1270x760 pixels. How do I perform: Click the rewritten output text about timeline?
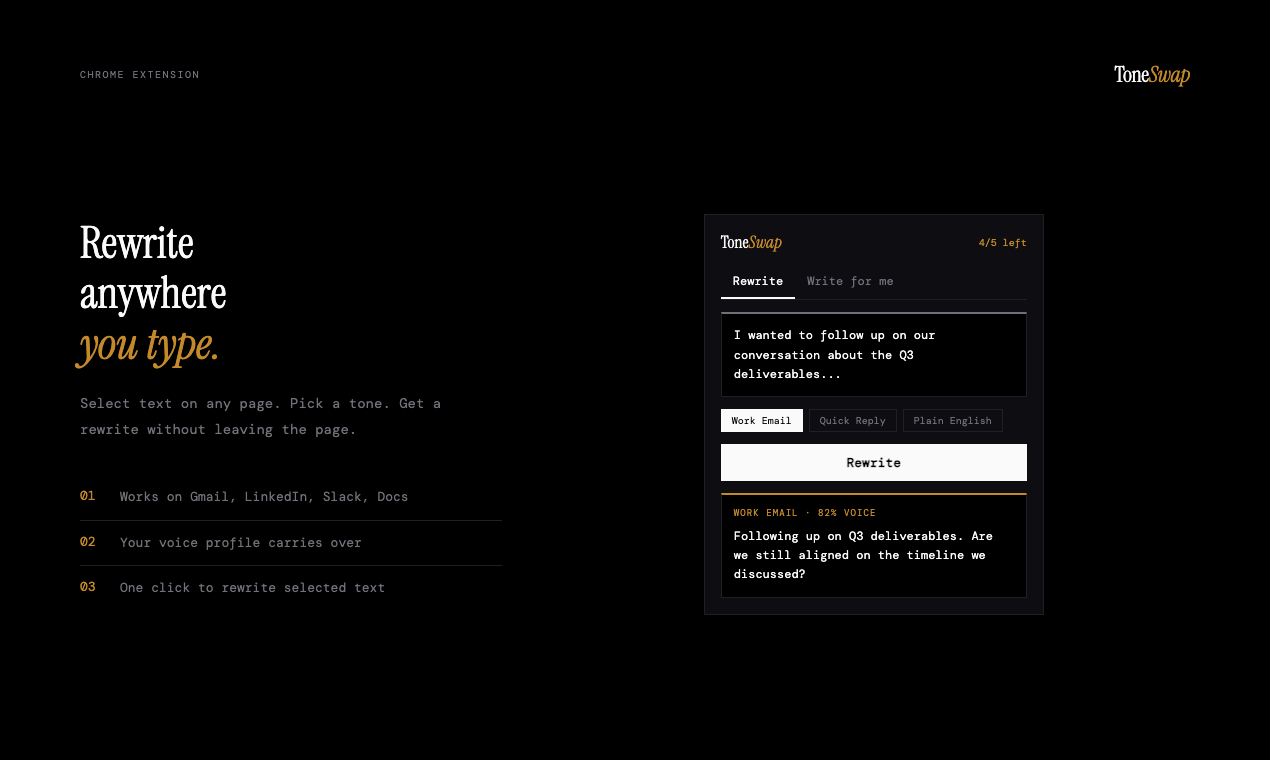click(863, 555)
